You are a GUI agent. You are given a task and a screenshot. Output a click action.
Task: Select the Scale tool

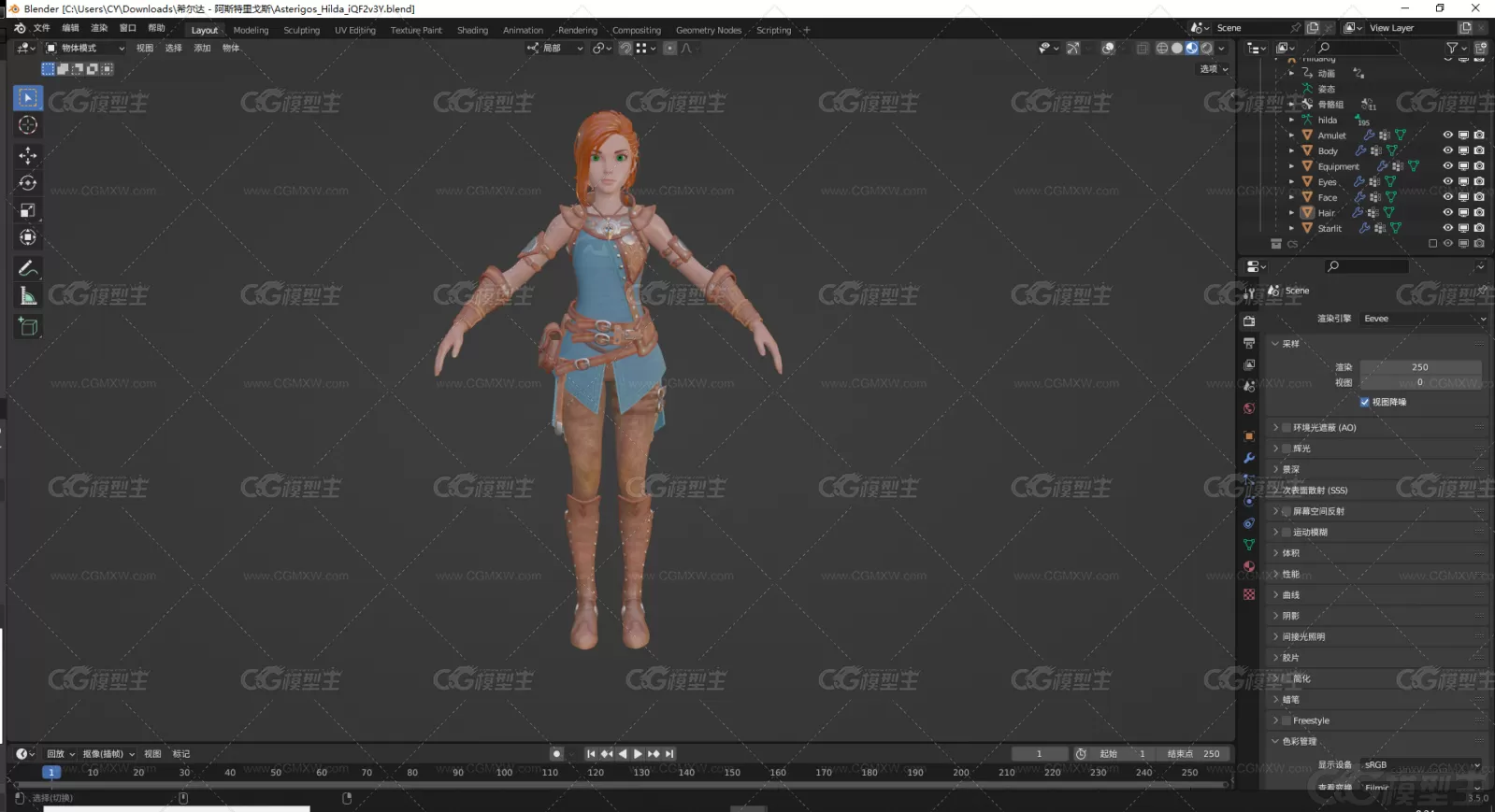[28, 210]
